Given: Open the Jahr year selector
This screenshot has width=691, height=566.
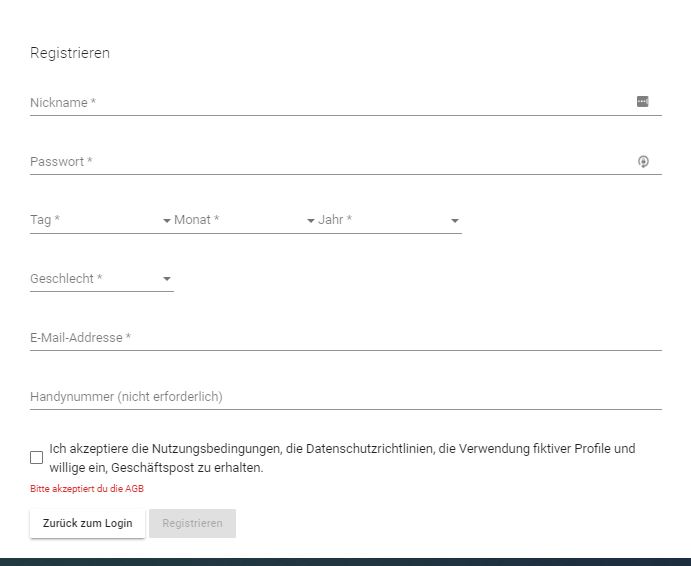Looking at the screenshot, I should point(390,220).
